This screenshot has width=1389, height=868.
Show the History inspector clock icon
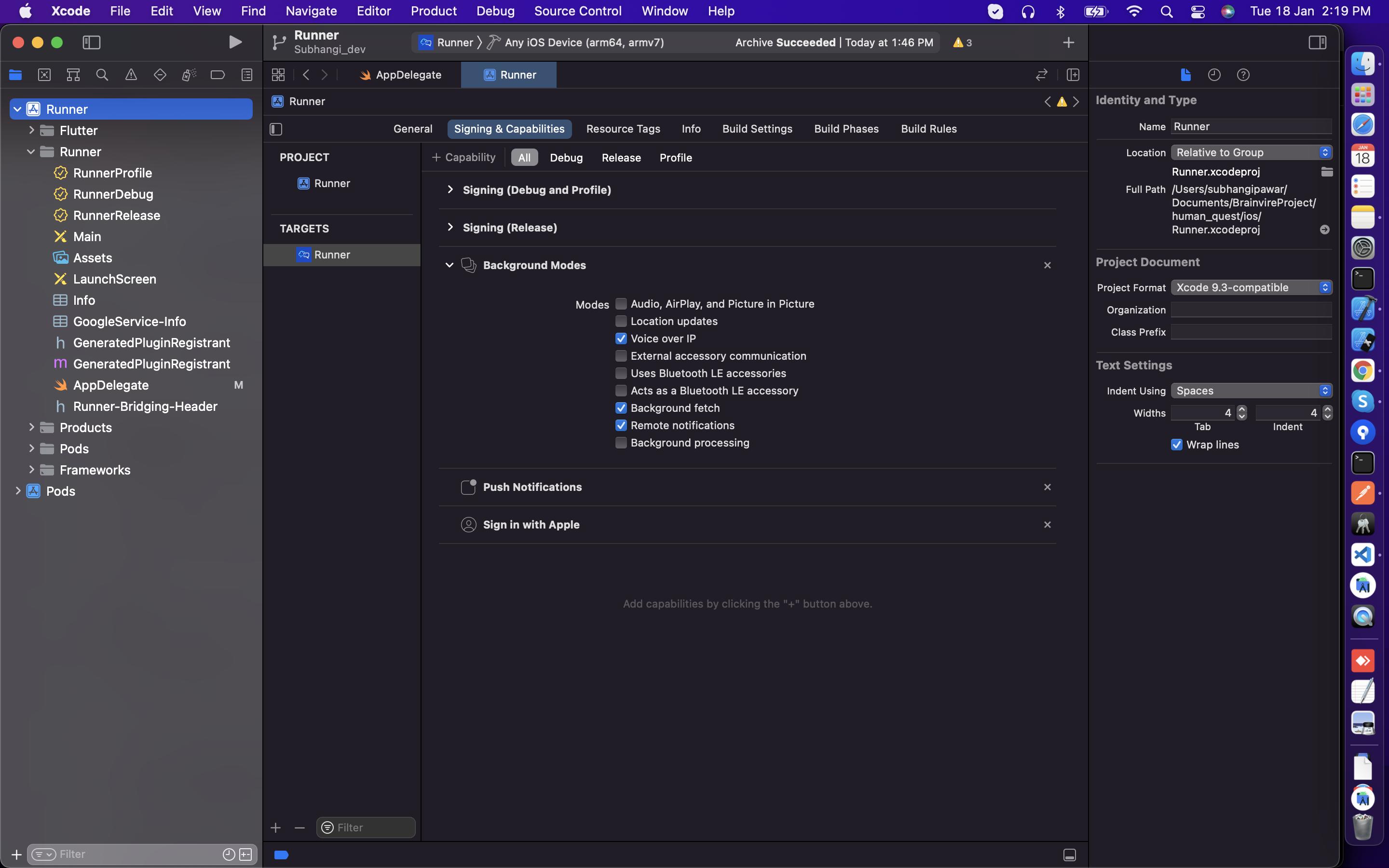click(x=1214, y=75)
